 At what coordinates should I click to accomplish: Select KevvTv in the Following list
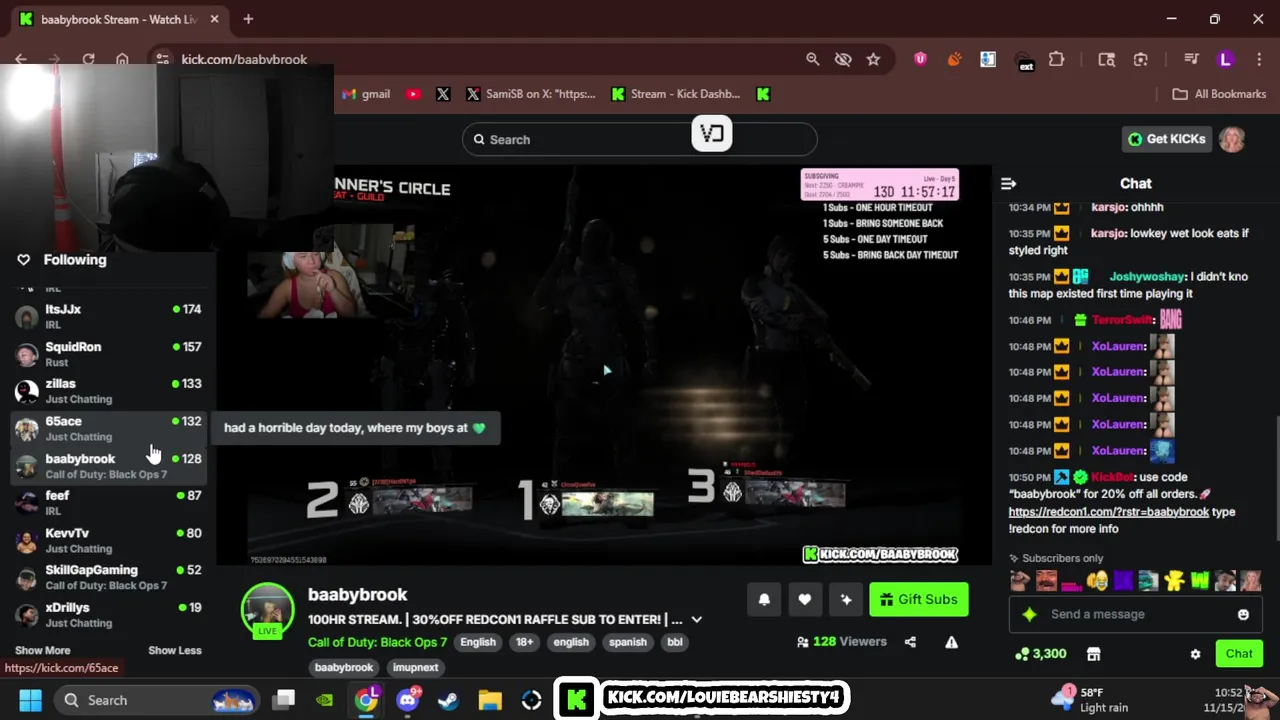(109, 540)
